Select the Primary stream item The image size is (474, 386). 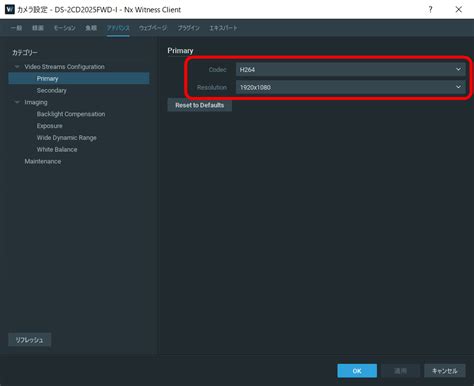click(x=79, y=79)
